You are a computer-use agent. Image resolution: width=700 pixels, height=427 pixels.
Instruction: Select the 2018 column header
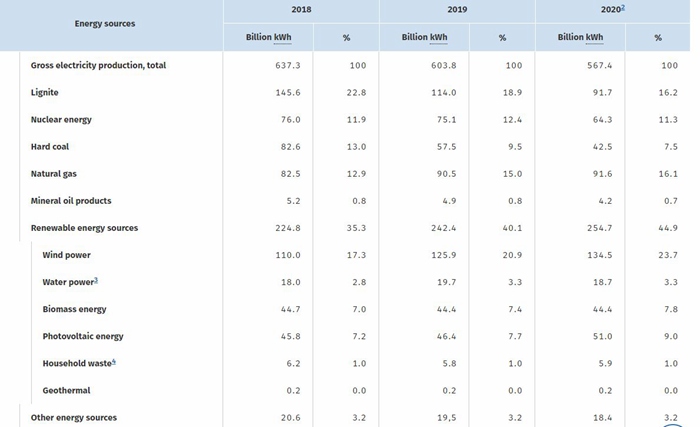click(x=301, y=9)
